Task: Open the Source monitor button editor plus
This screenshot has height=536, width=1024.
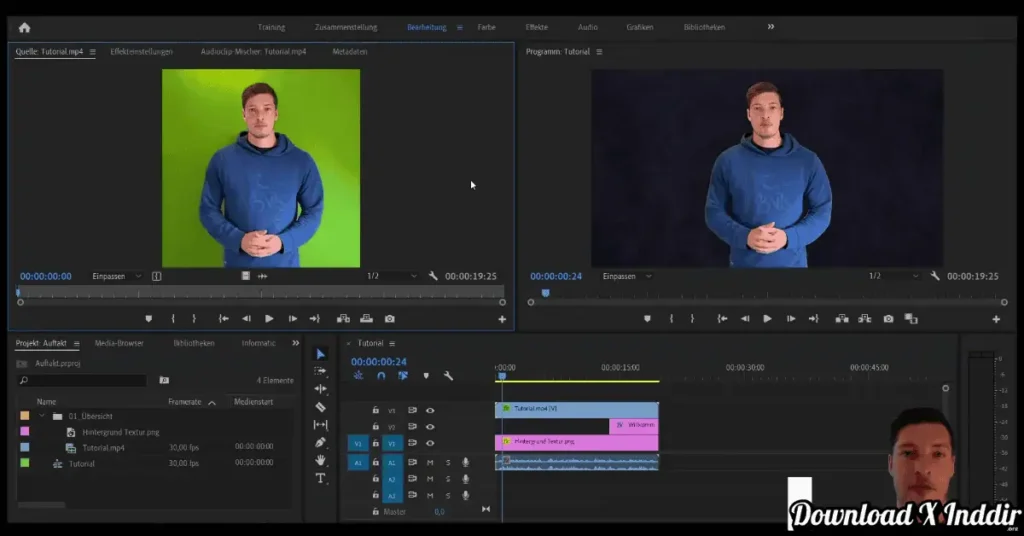Action: pos(502,319)
